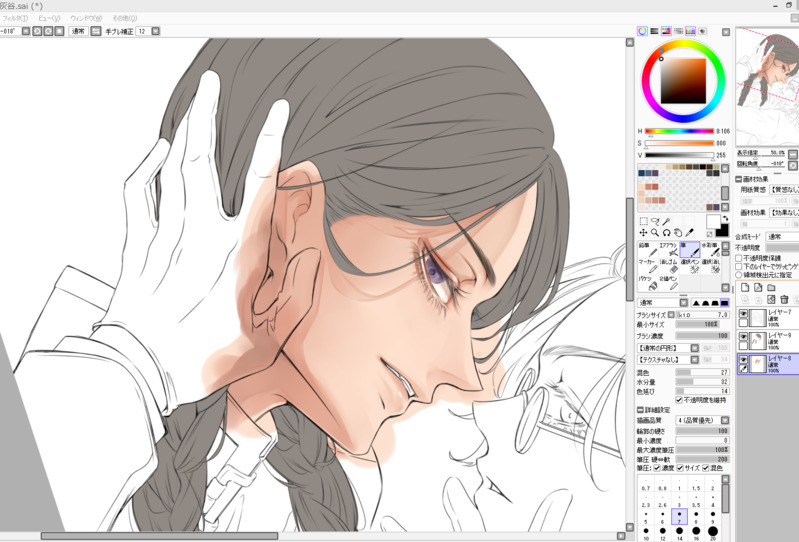
Task: Click the white foreground color swatch
Action: point(713,222)
